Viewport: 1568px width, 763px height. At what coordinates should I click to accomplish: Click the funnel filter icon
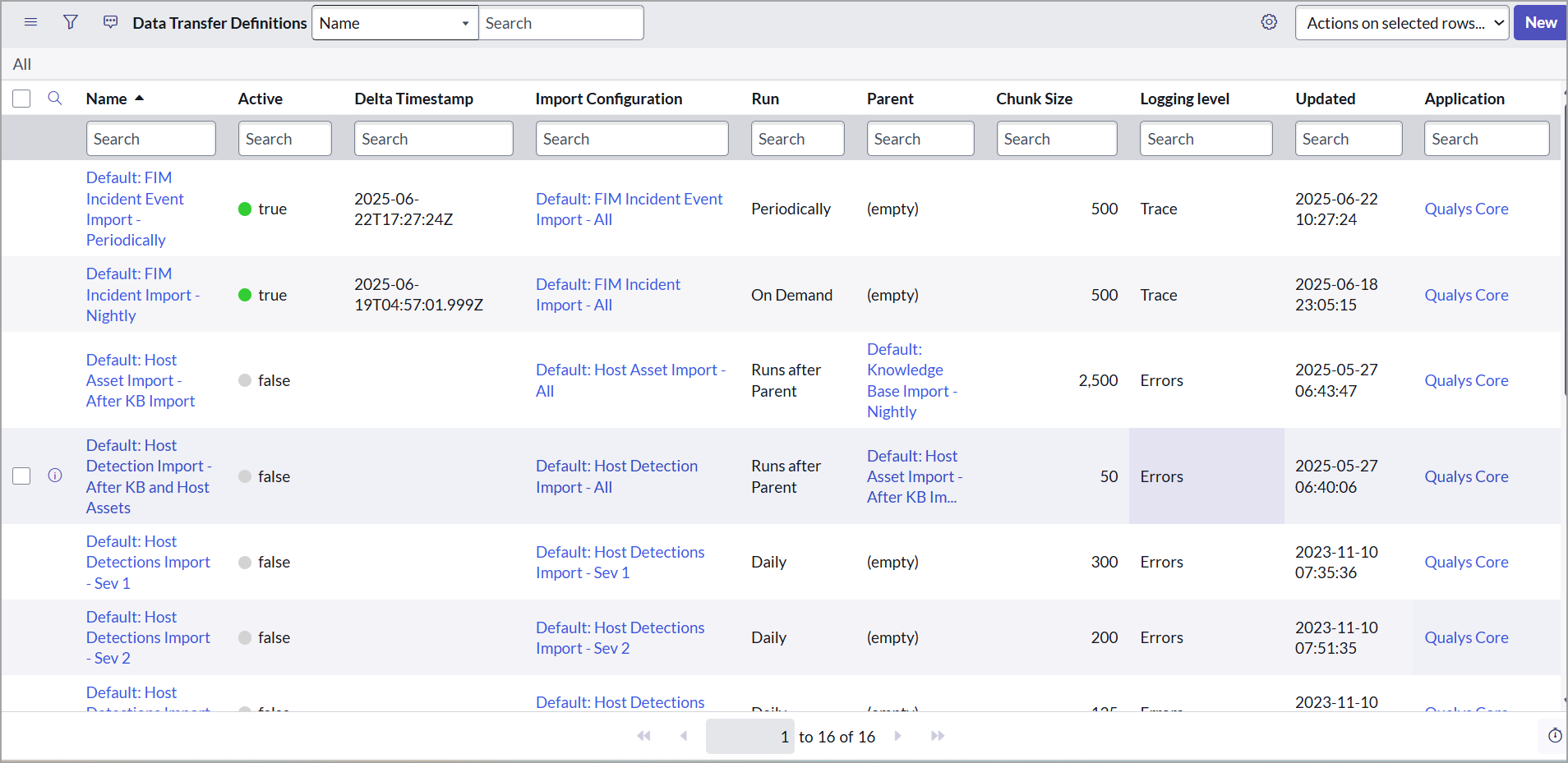point(71,22)
